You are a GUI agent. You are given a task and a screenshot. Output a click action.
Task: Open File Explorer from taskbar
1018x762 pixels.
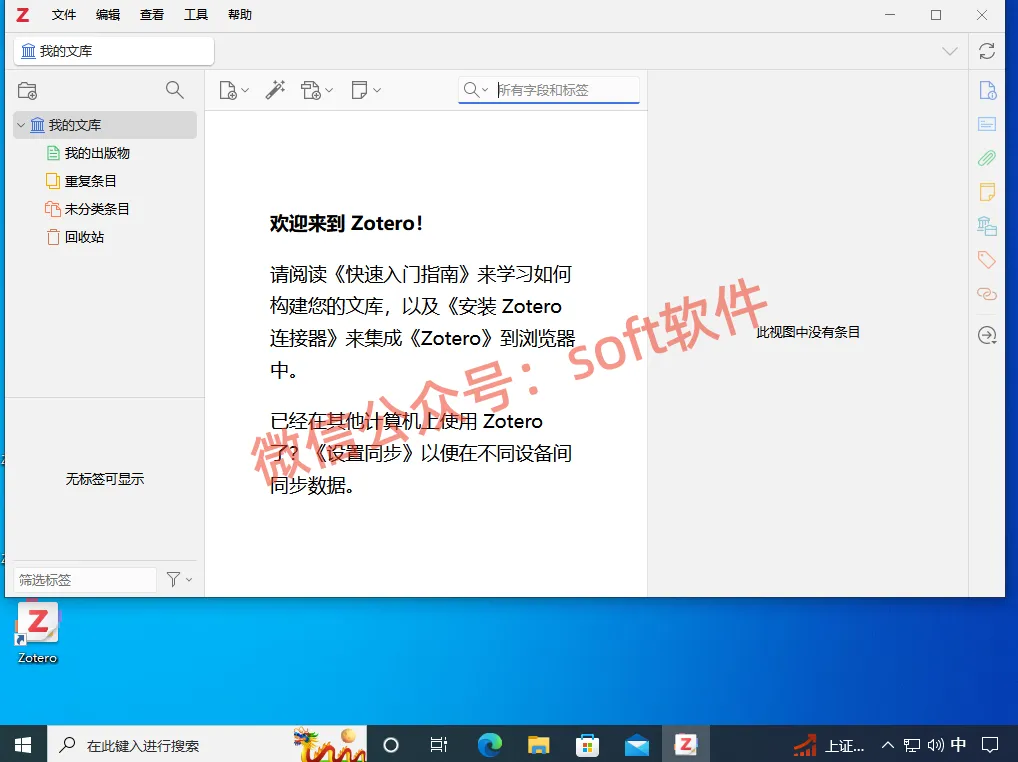(x=538, y=744)
